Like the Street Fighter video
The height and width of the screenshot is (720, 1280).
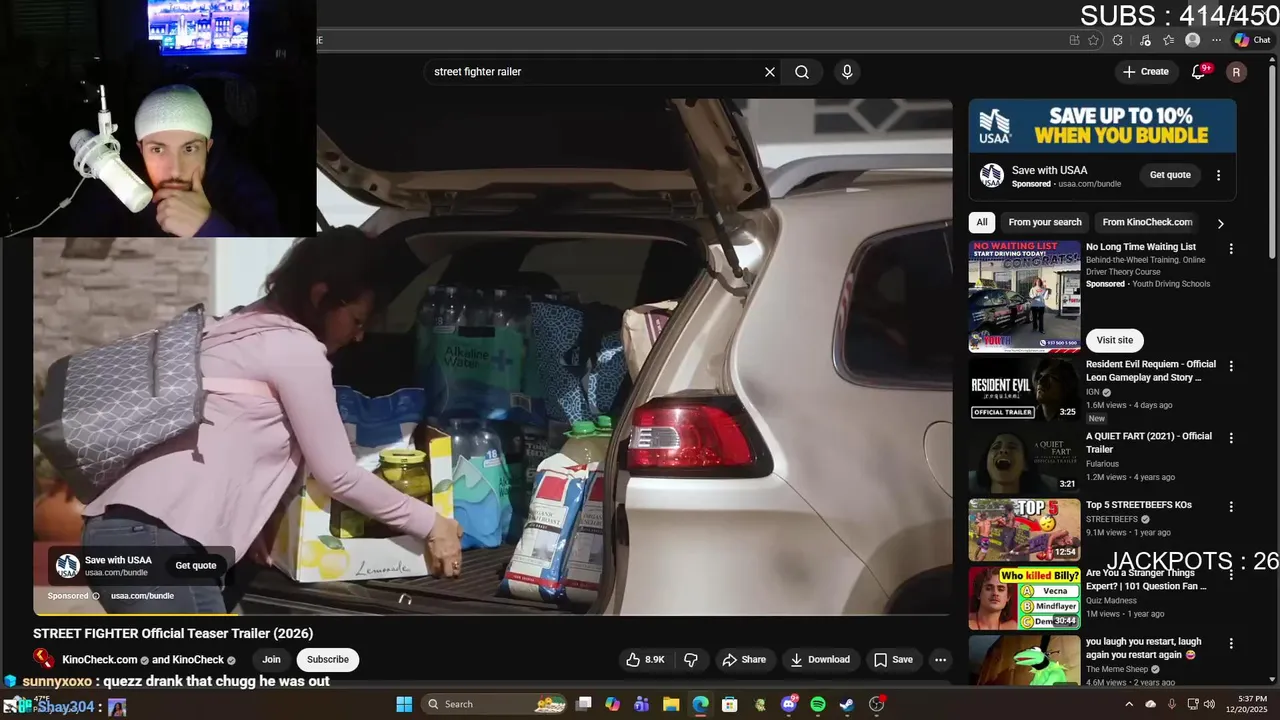click(645, 660)
